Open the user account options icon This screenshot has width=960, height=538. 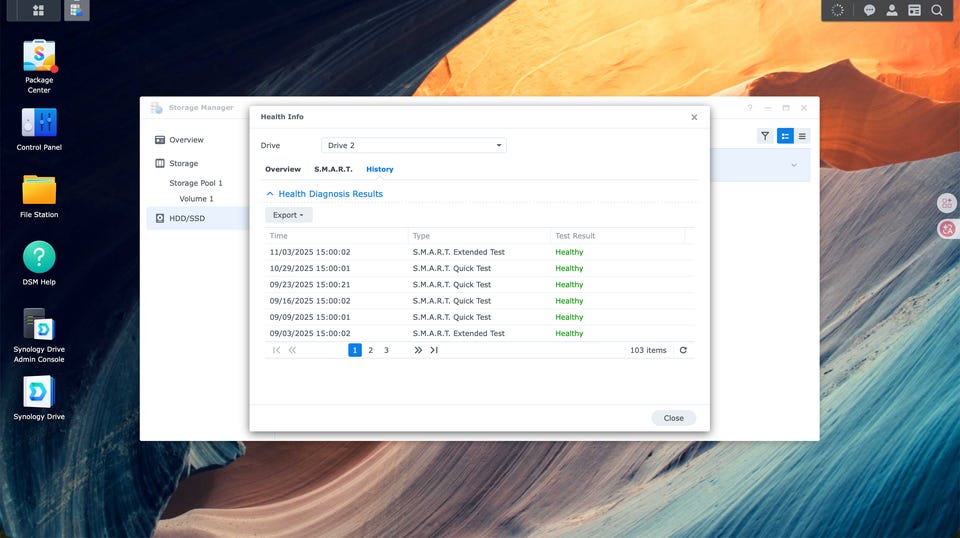coord(892,10)
